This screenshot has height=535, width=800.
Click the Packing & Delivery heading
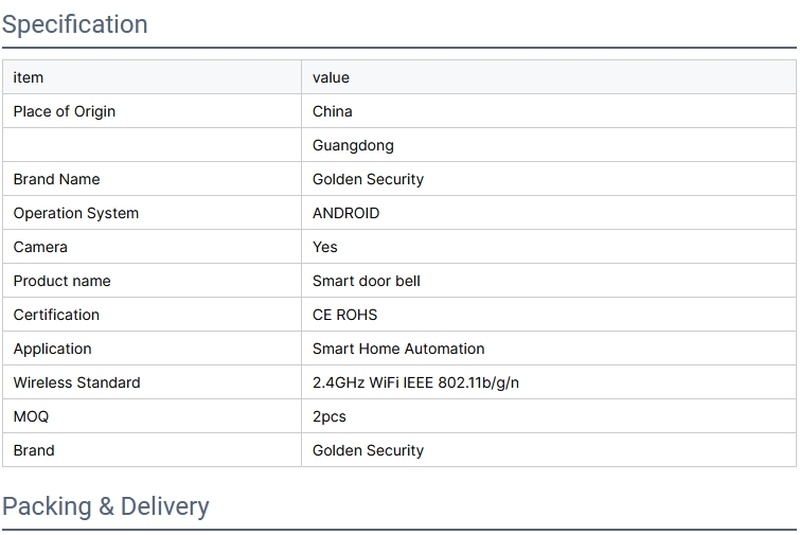click(106, 506)
